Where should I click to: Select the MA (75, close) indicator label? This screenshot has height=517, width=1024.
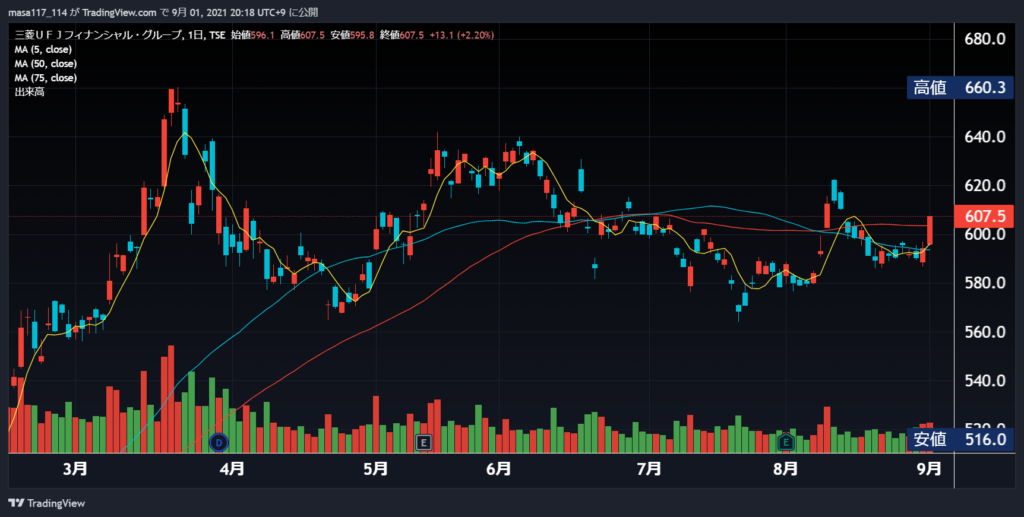46,78
